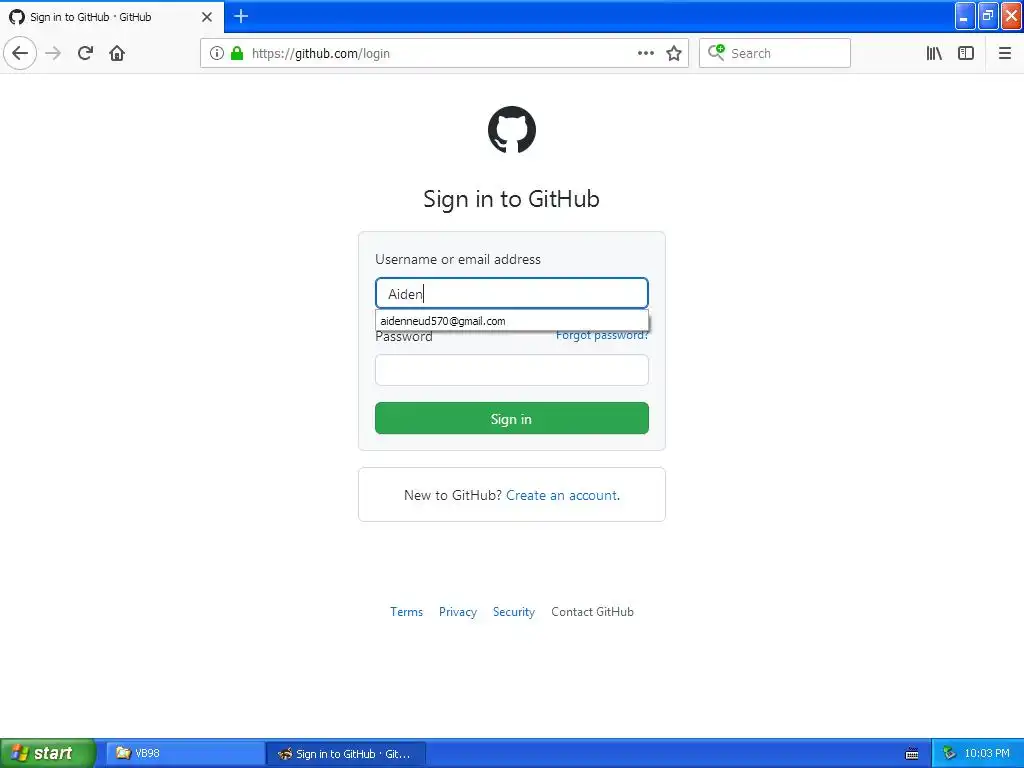Viewport: 1024px width, 768px height.
Task: Click the system tray network icon
Action: 949,753
